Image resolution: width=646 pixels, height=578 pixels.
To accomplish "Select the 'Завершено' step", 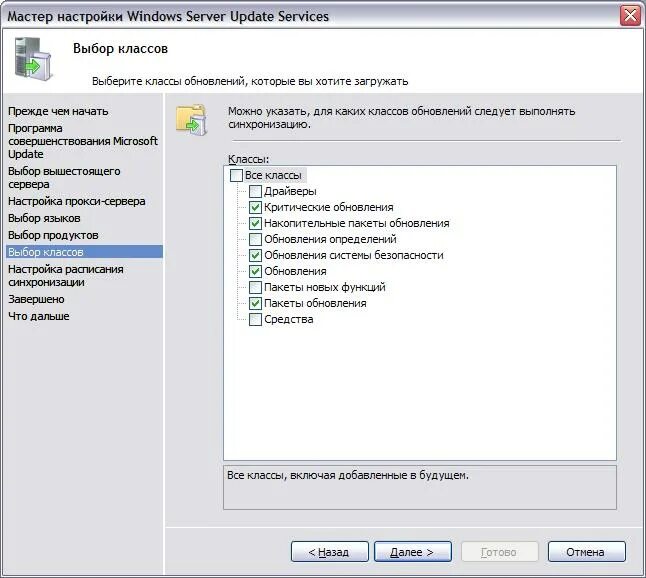I will click(x=36, y=299).
